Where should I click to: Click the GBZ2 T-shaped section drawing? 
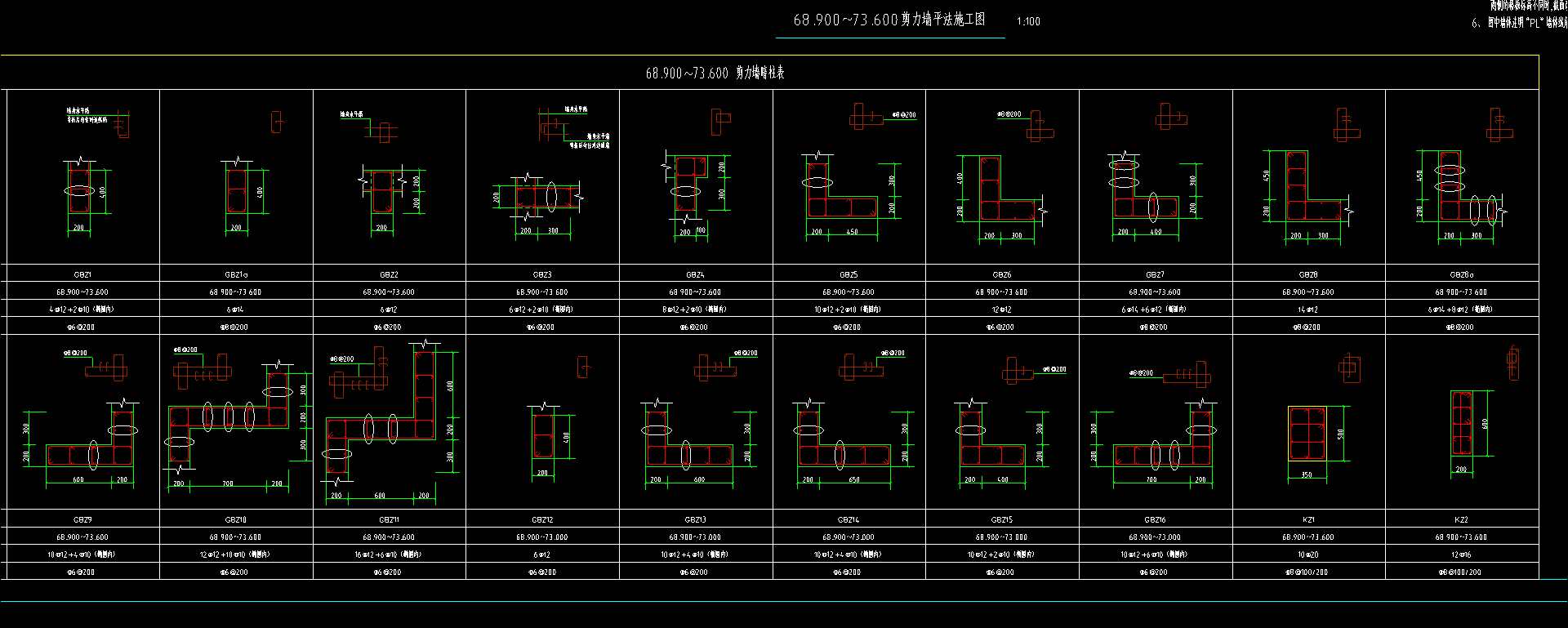pos(382,192)
